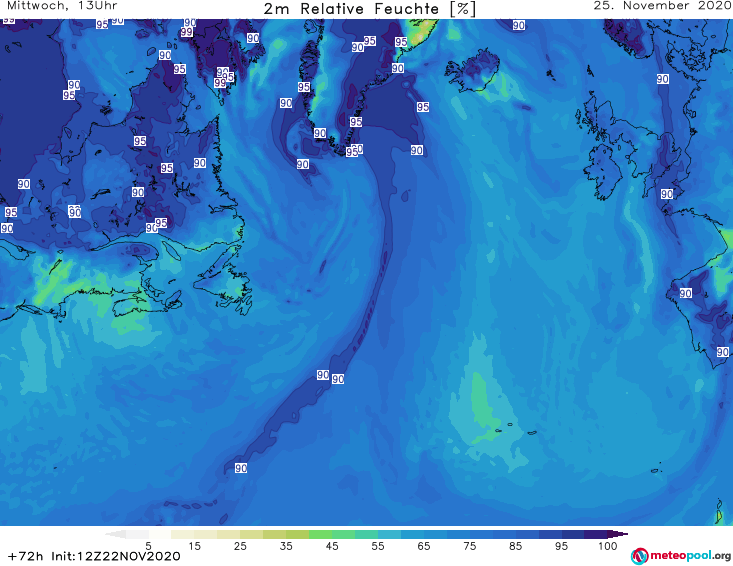733x566 pixels.
Task: Click the 'Init:12Z22NOV2020' run label
Action: (x=116, y=556)
